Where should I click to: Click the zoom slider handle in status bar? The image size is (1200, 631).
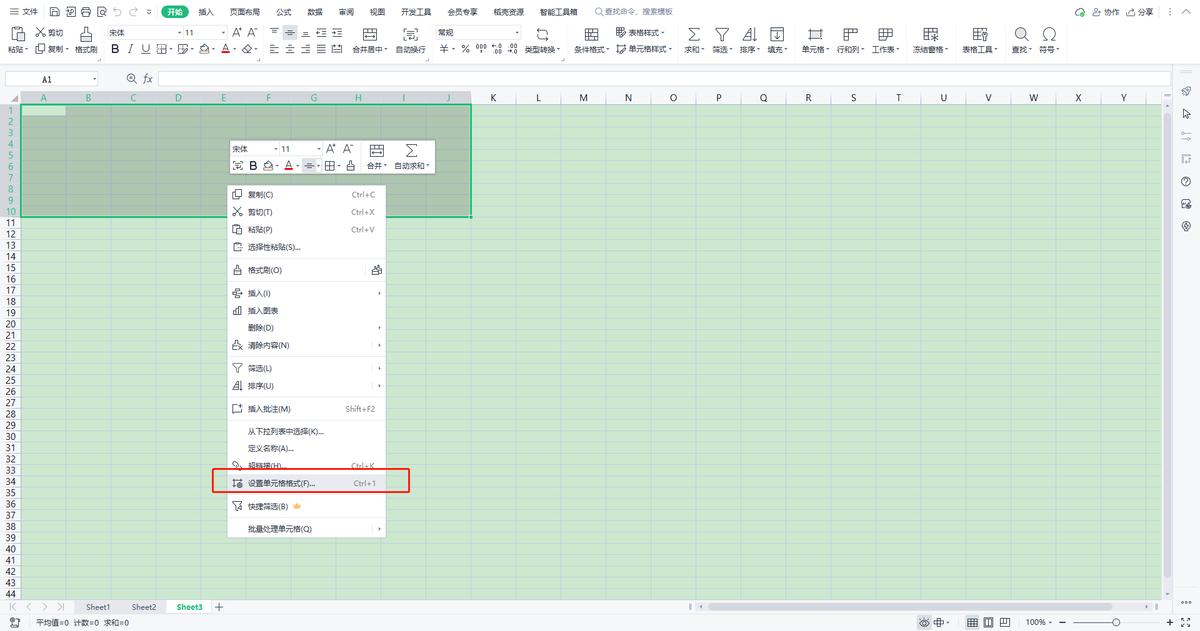[x=1116, y=622]
